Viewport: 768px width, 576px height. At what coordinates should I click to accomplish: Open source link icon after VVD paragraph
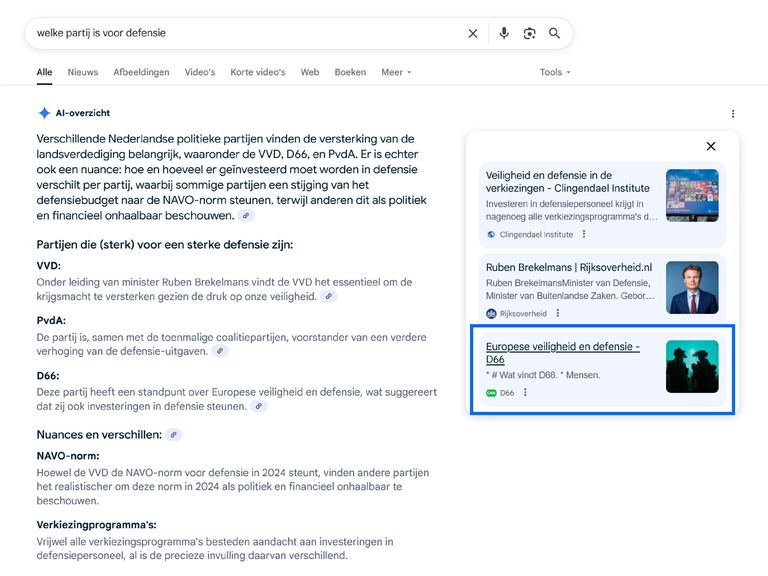(x=329, y=297)
